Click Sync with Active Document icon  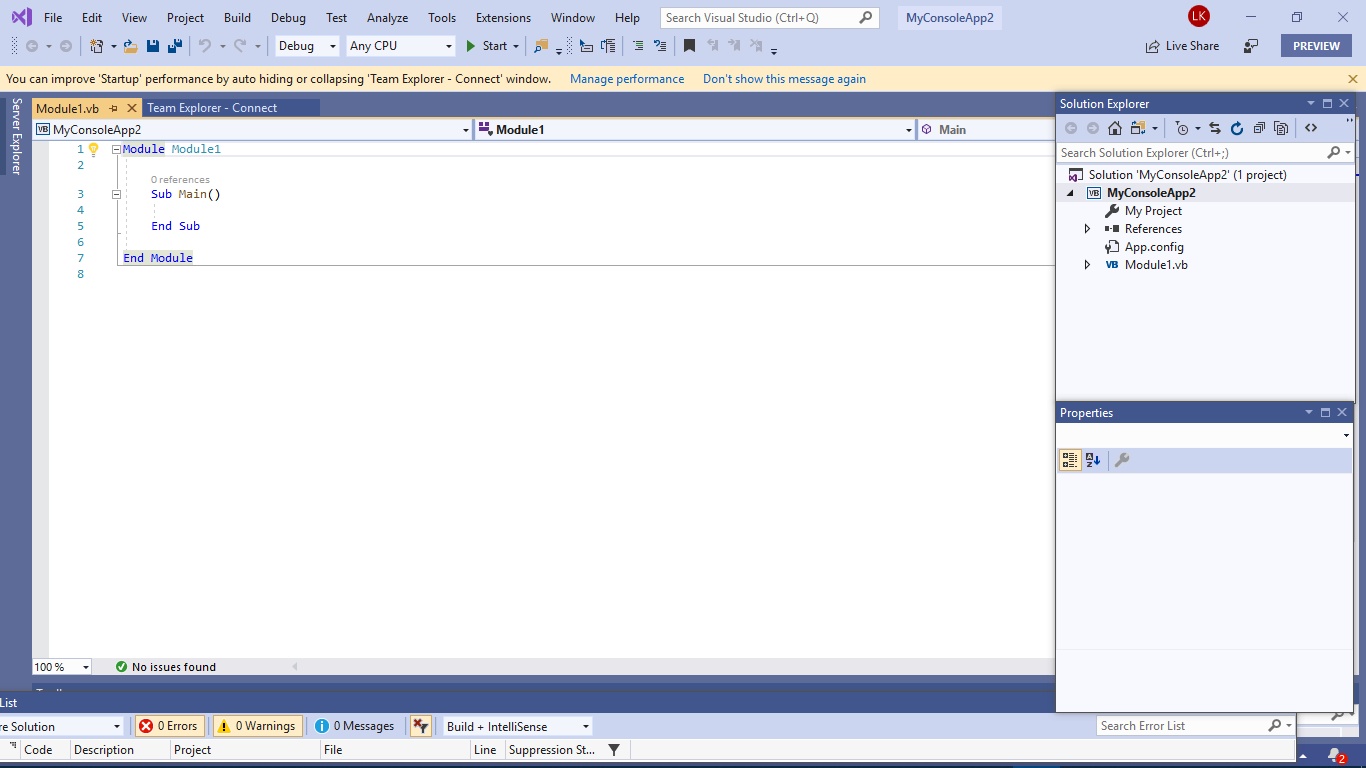(x=1215, y=128)
